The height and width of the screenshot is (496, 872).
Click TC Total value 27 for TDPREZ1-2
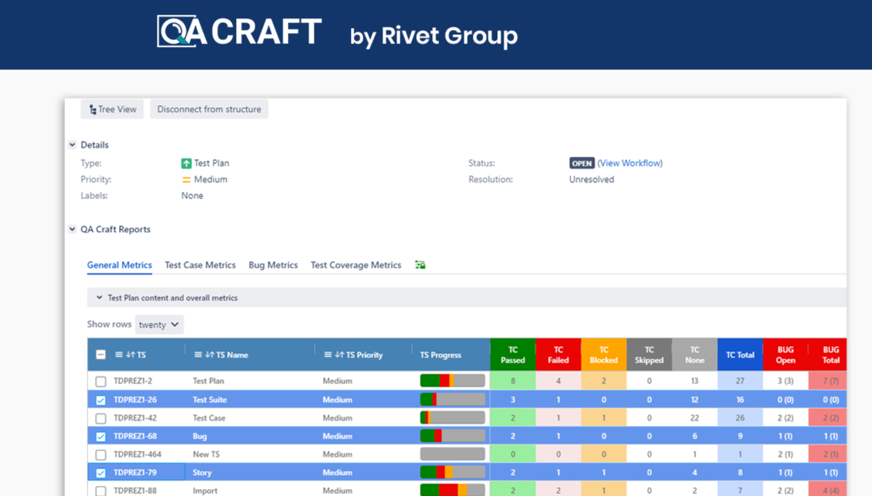click(x=740, y=381)
